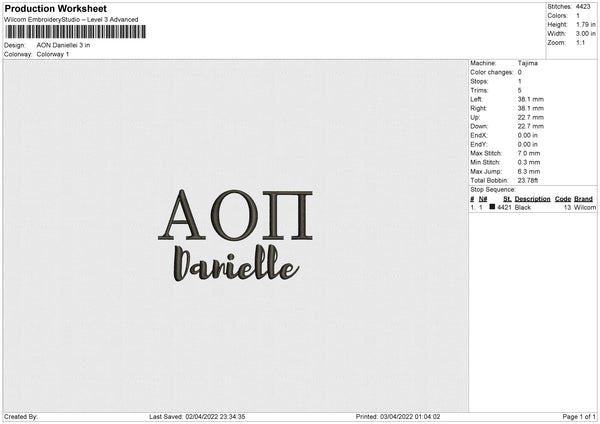
Task: Click the 4421 stitch count cell
Action: [504, 207]
